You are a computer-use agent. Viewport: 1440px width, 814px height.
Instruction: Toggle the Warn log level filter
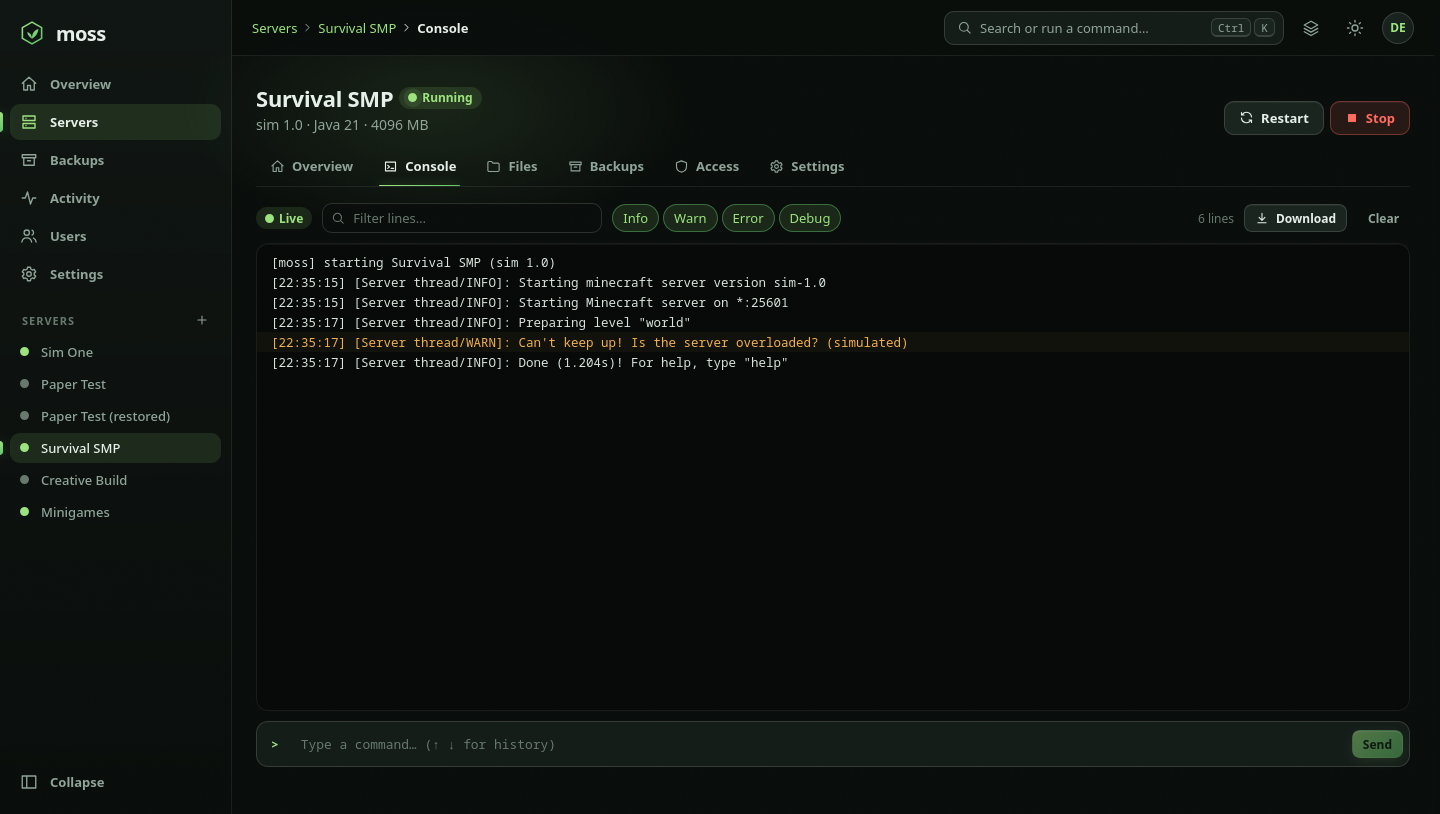coord(690,218)
